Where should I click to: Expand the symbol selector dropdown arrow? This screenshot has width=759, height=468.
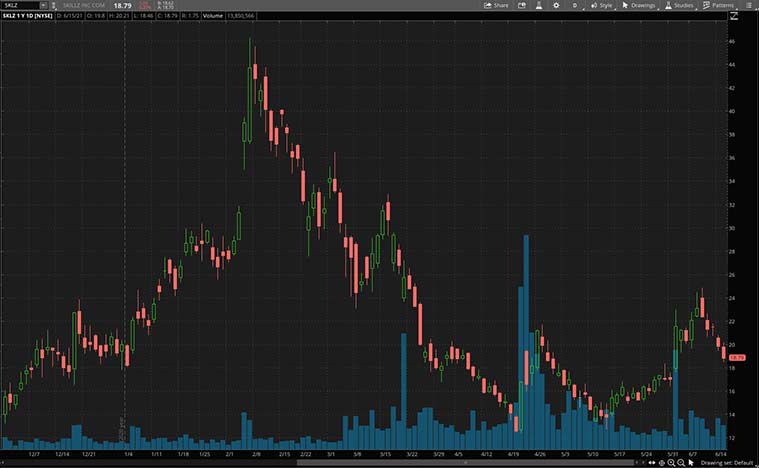pyautogui.click(x=42, y=5)
